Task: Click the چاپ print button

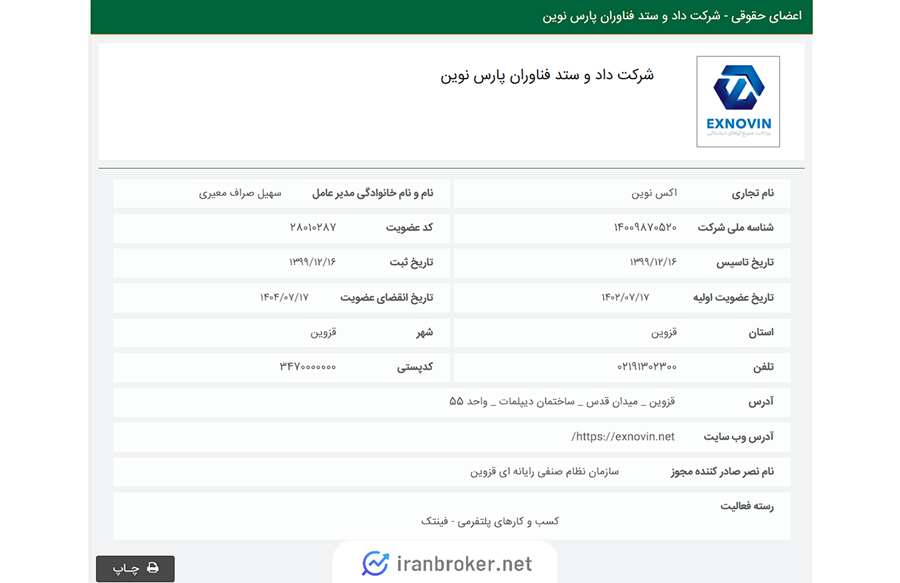Action: coord(135,568)
